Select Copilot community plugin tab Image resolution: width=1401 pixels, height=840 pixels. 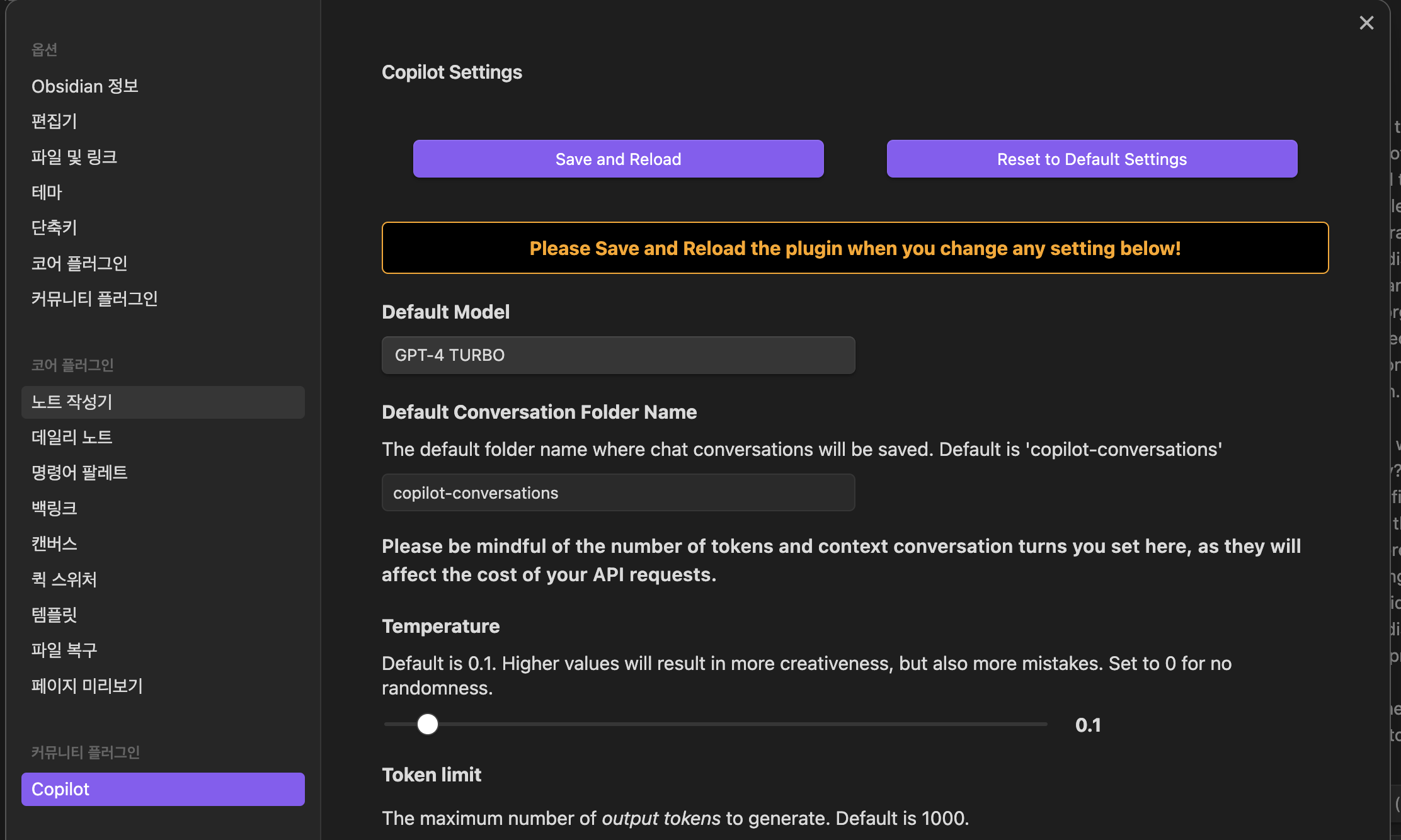(163, 789)
